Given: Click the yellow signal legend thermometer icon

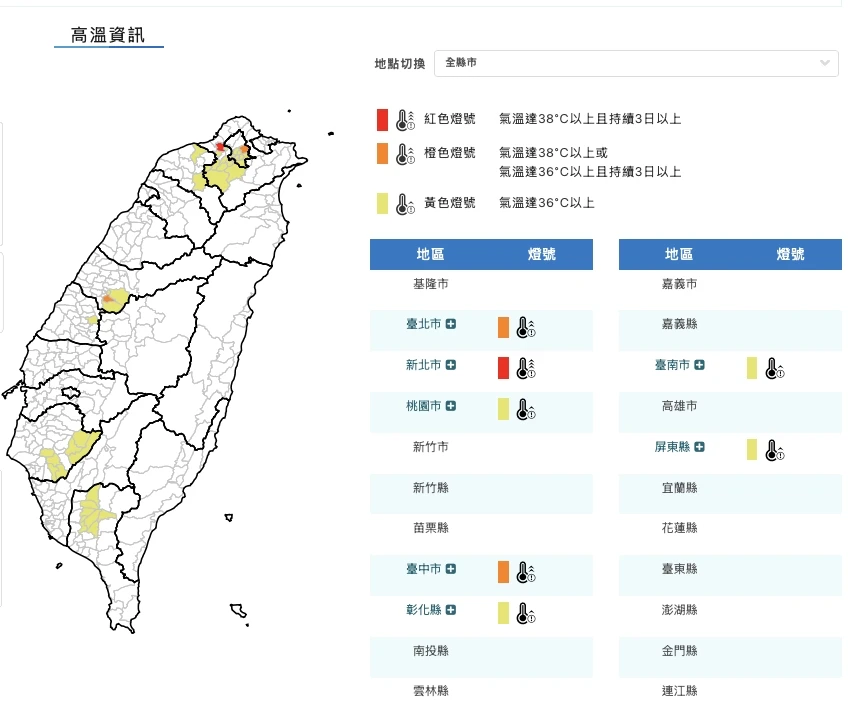Looking at the screenshot, I should pyautogui.click(x=404, y=204).
